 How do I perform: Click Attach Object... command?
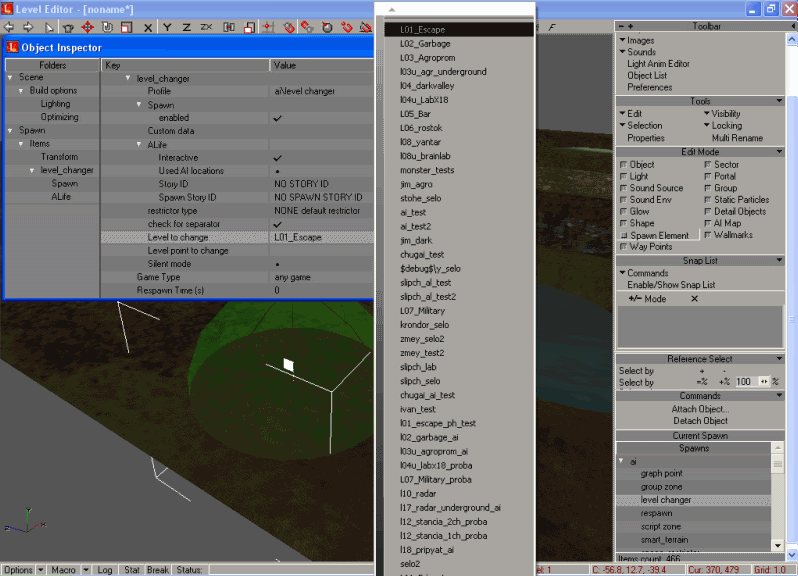(x=700, y=409)
